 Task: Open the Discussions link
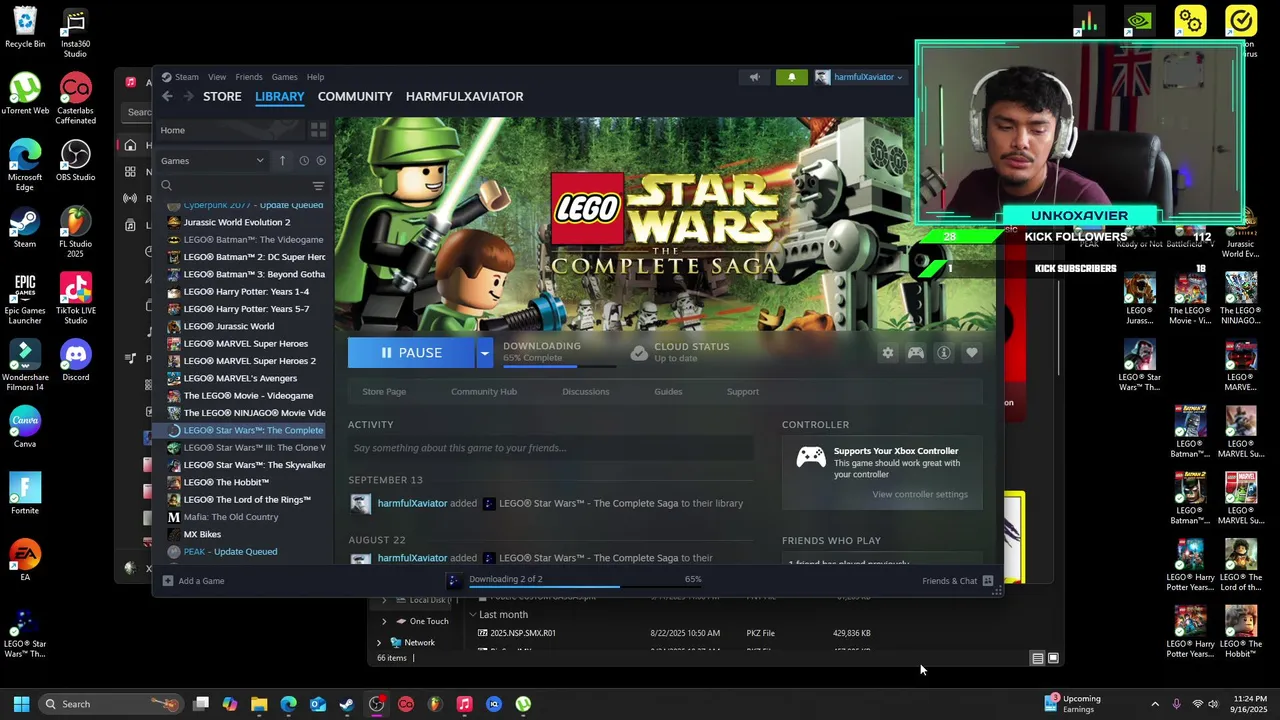tap(586, 392)
